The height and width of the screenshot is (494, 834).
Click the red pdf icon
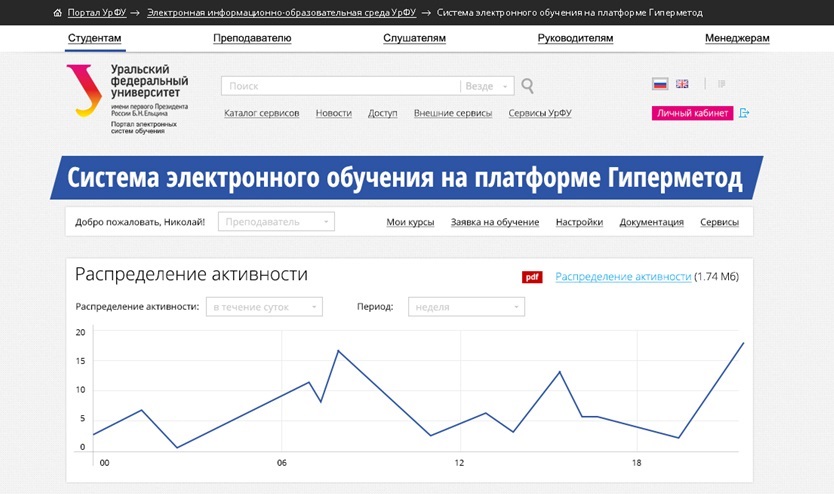click(x=532, y=277)
